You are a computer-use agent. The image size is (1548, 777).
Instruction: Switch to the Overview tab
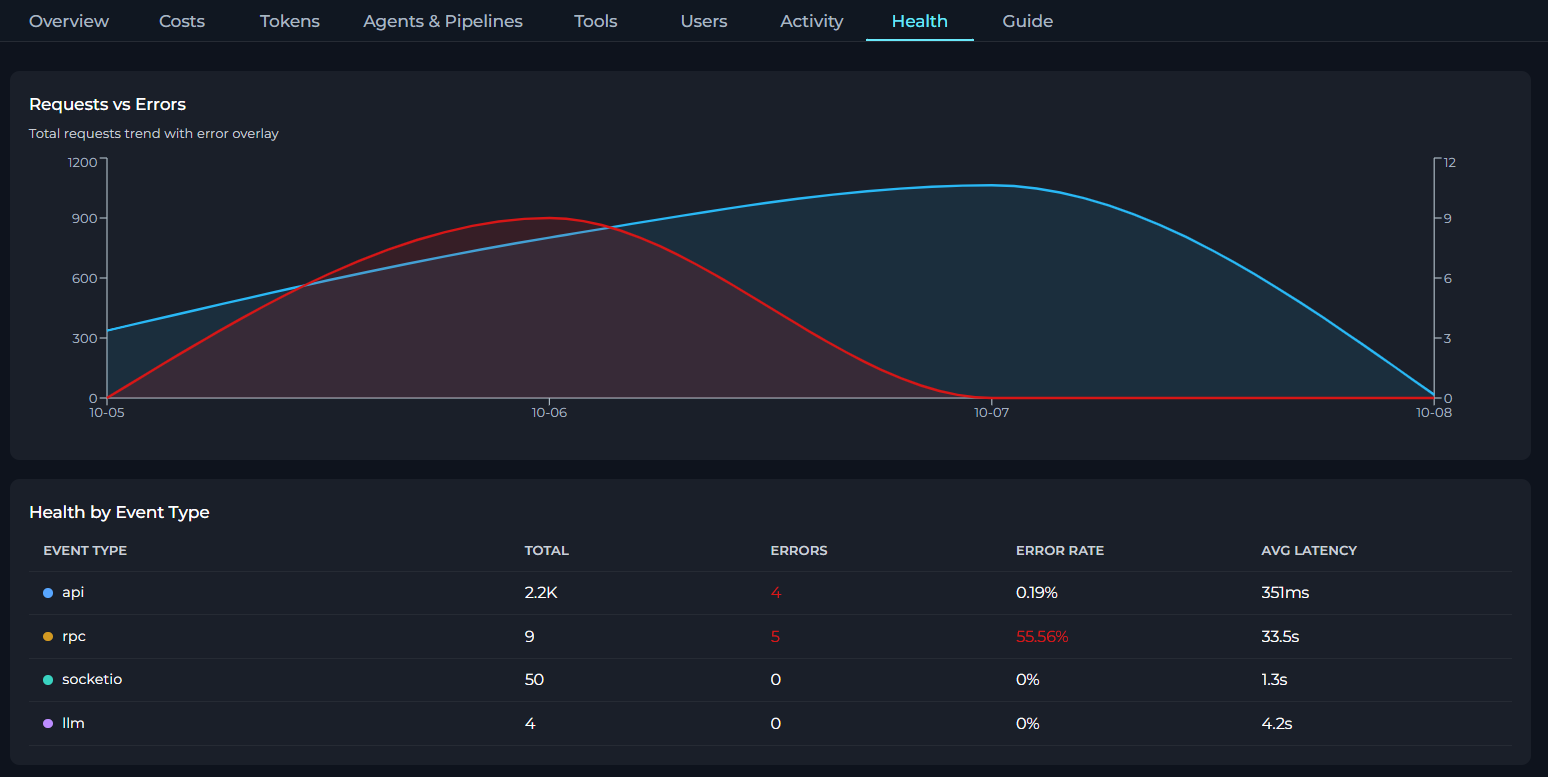69,21
